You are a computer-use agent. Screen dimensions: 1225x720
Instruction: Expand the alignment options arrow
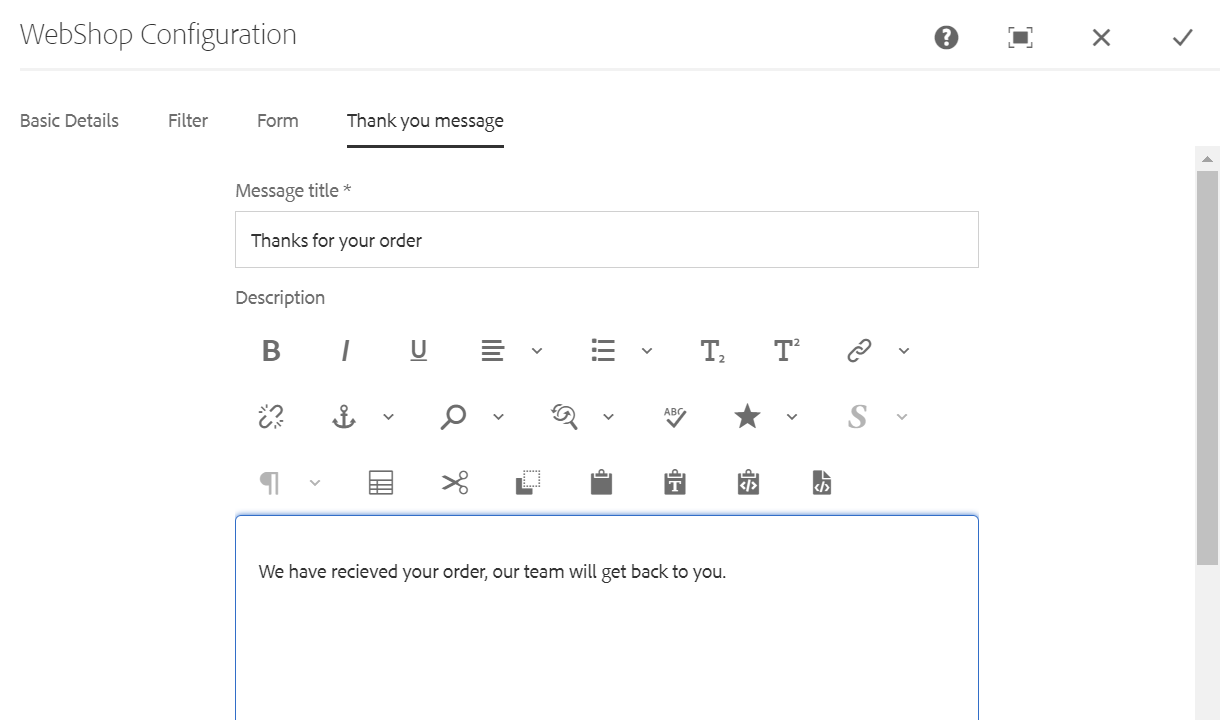pyautogui.click(x=537, y=351)
